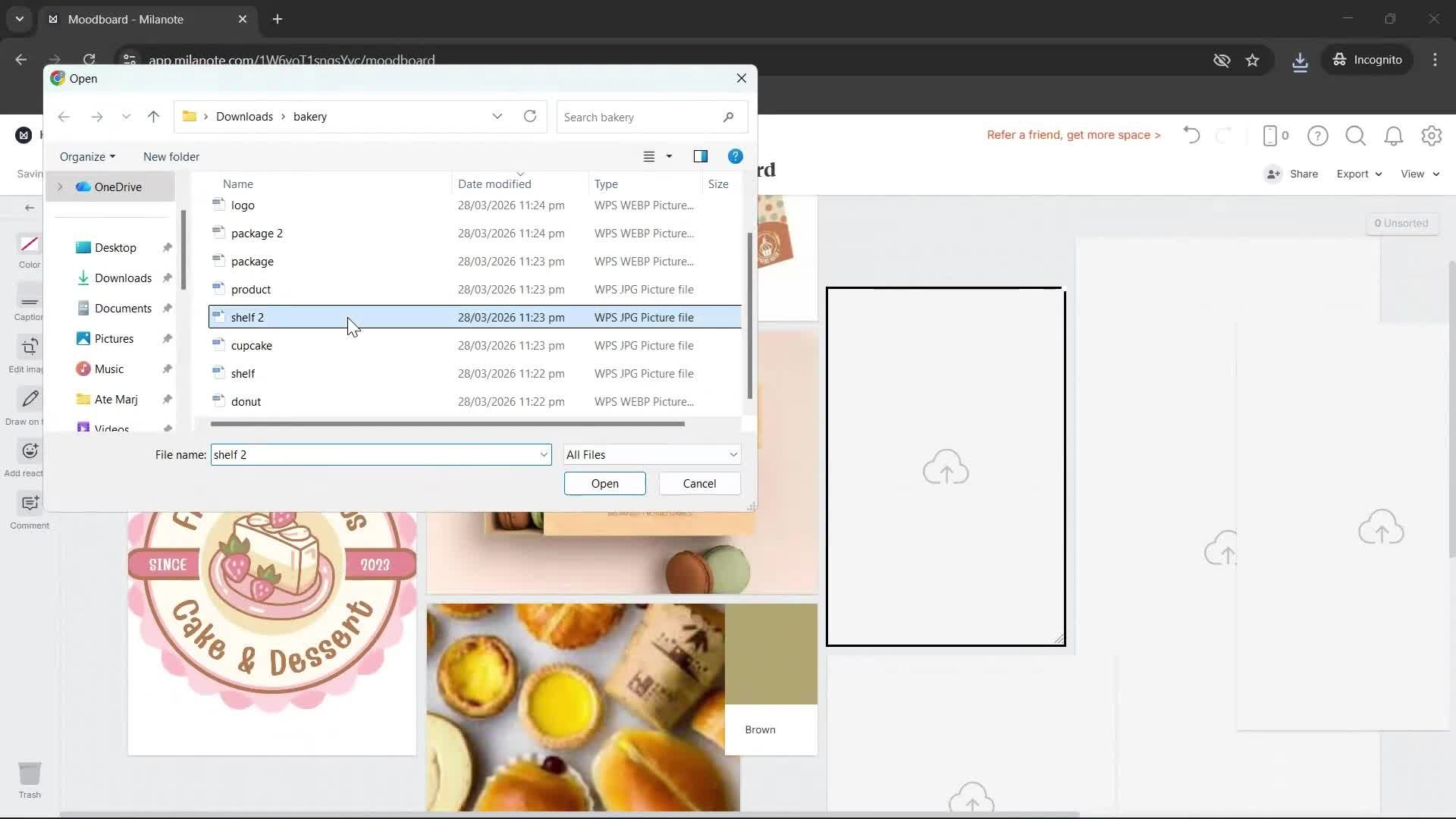
Task: Open the Milanote search icon
Action: 1355,136
